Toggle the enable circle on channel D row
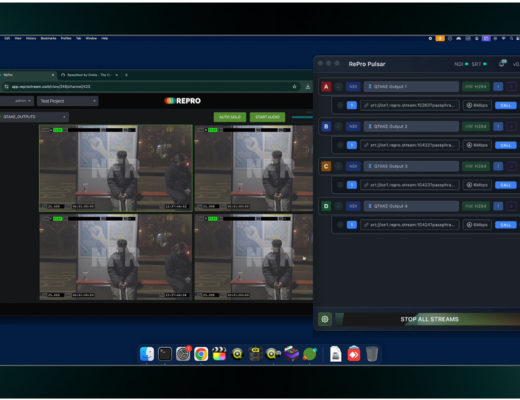Image resolution: width=520 pixels, height=400 pixels. click(x=339, y=206)
